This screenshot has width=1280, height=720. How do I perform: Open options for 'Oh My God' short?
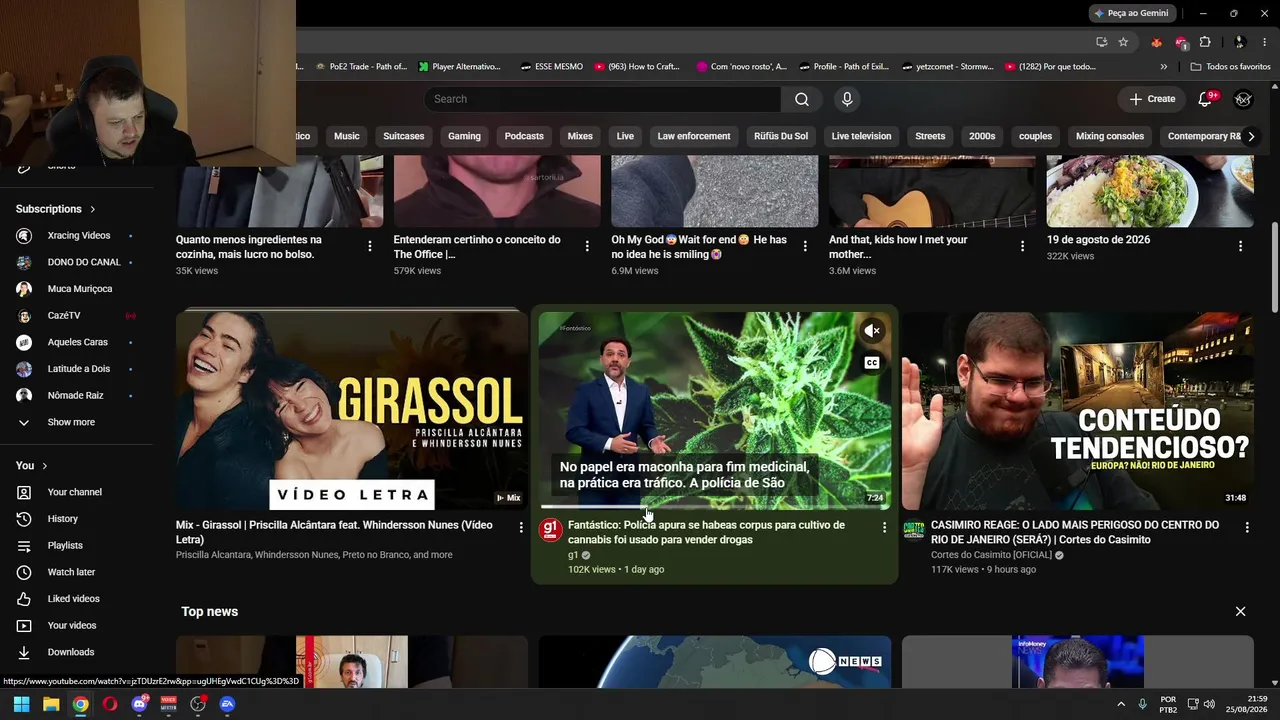pyautogui.click(x=805, y=246)
